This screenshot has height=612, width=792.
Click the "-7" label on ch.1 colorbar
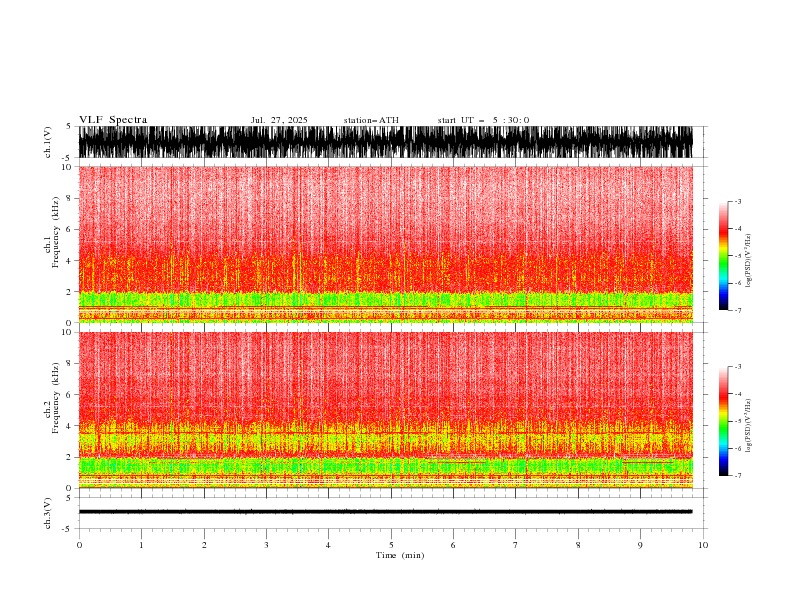(x=738, y=310)
